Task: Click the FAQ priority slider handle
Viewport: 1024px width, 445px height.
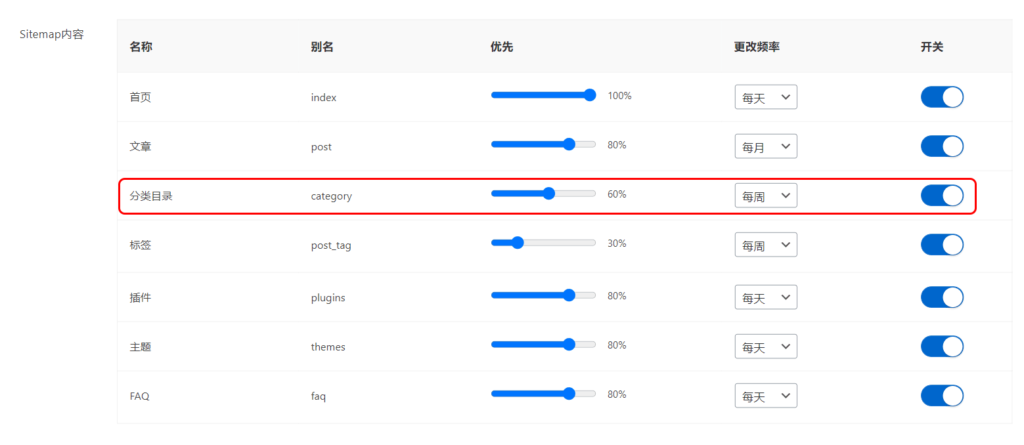Action: pyautogui.click(x=569, y=393)
